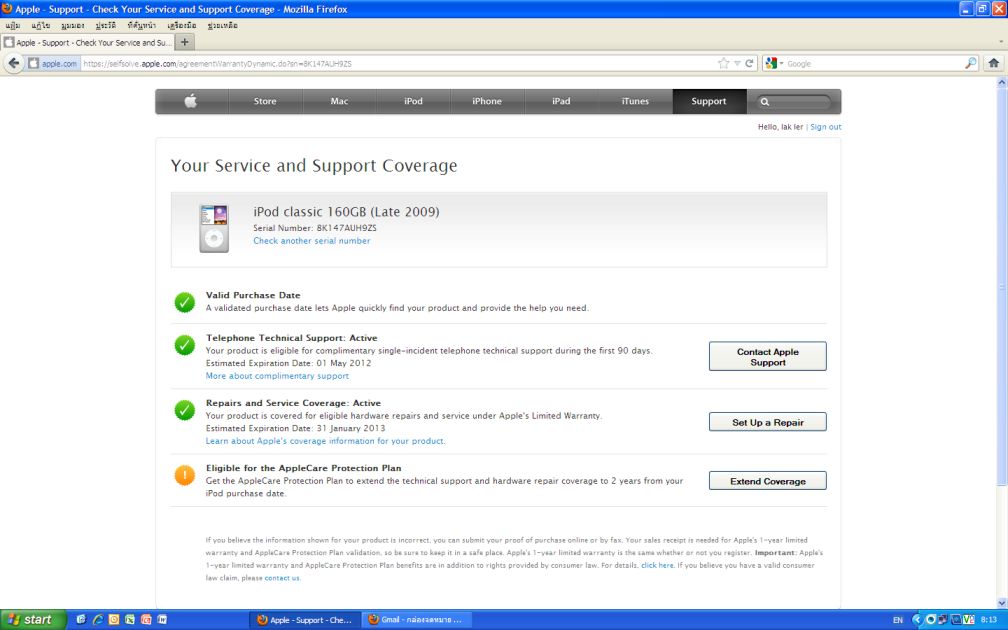Follow the Check another serial number link
Screen dimensions: 1008x630
[311, 241]
